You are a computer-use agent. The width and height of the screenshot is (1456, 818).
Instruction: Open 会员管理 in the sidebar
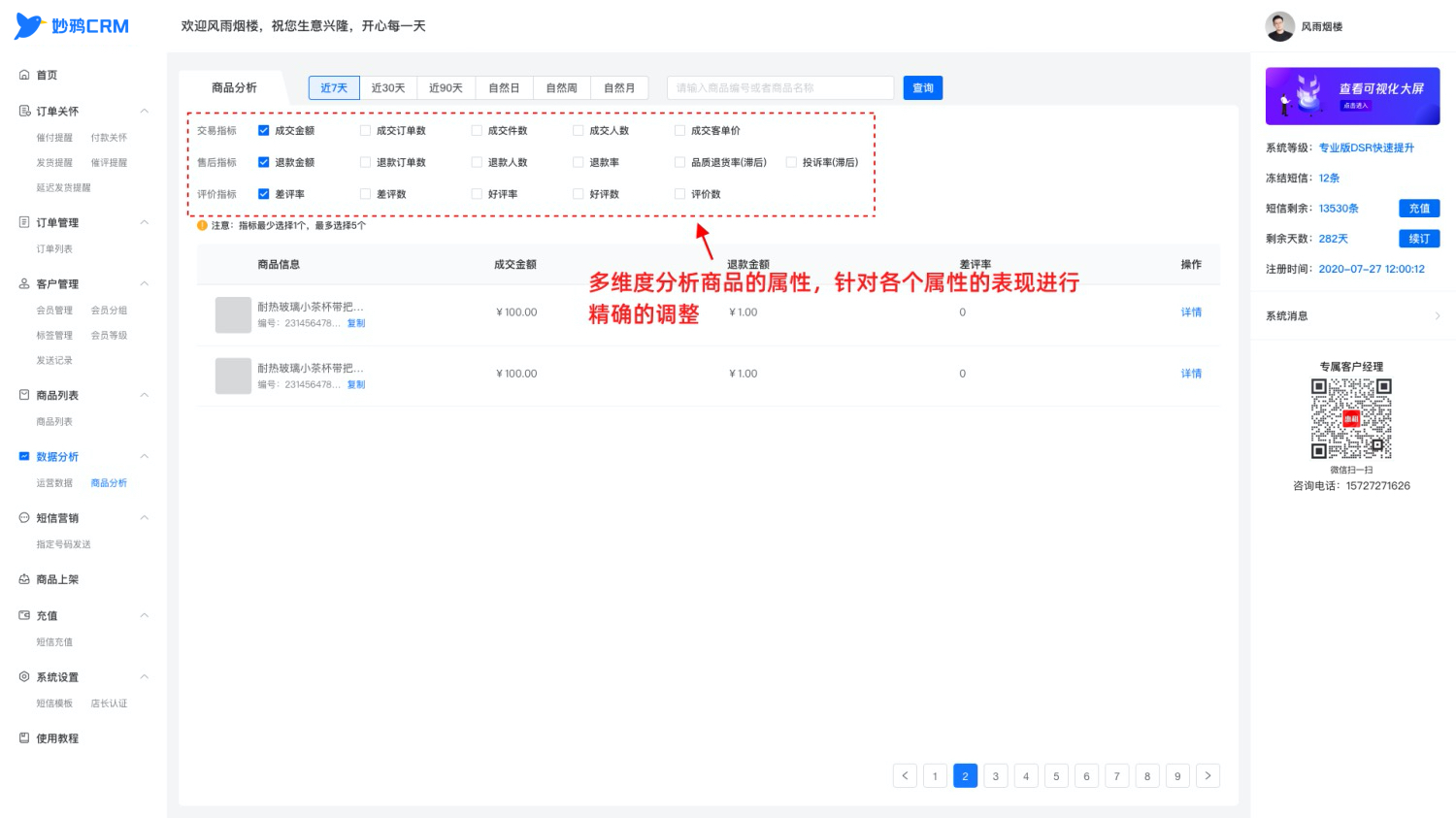pos(54,310)
